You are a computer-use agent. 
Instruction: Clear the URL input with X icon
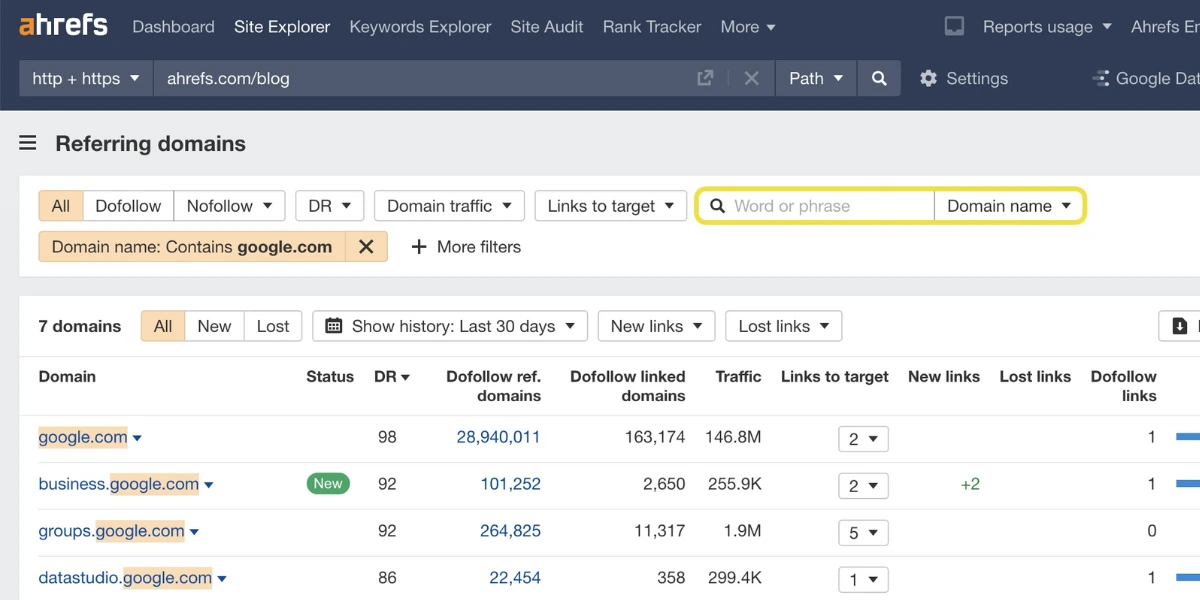point(752,78)
